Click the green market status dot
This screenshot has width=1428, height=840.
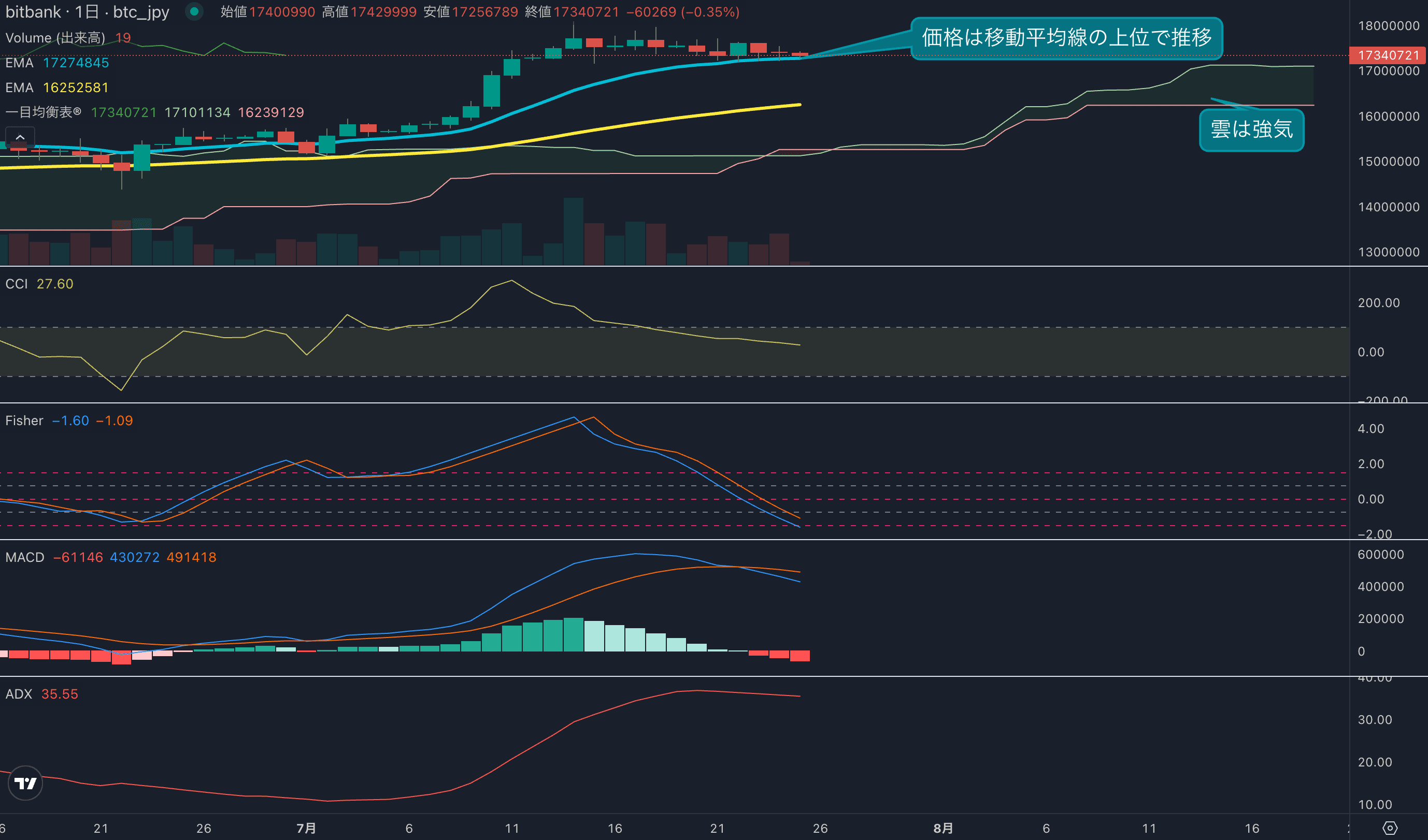click(x=194, y=11)
